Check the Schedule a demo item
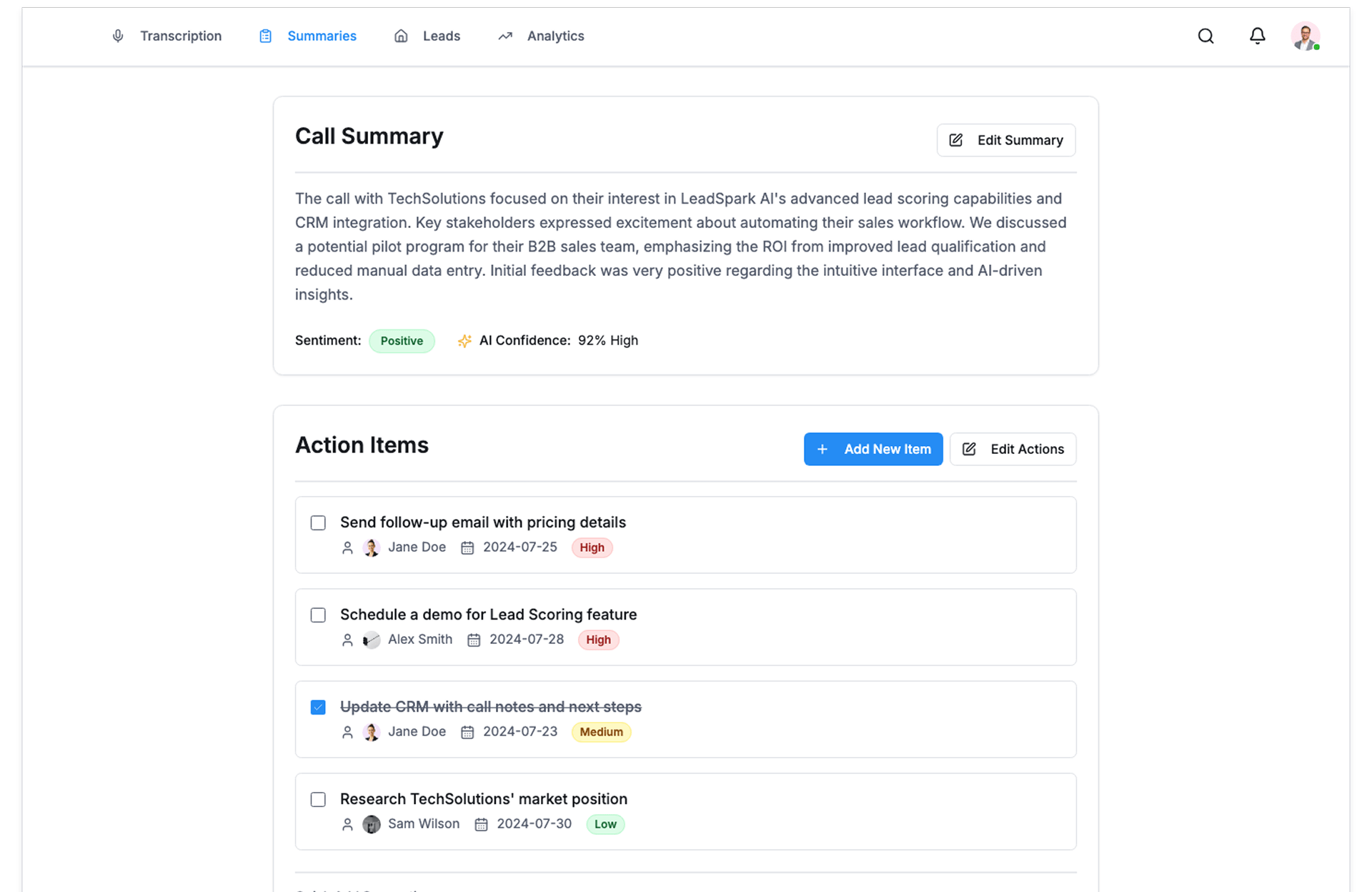This screenshot has height=892, width=1372. [x=318, y=615]
